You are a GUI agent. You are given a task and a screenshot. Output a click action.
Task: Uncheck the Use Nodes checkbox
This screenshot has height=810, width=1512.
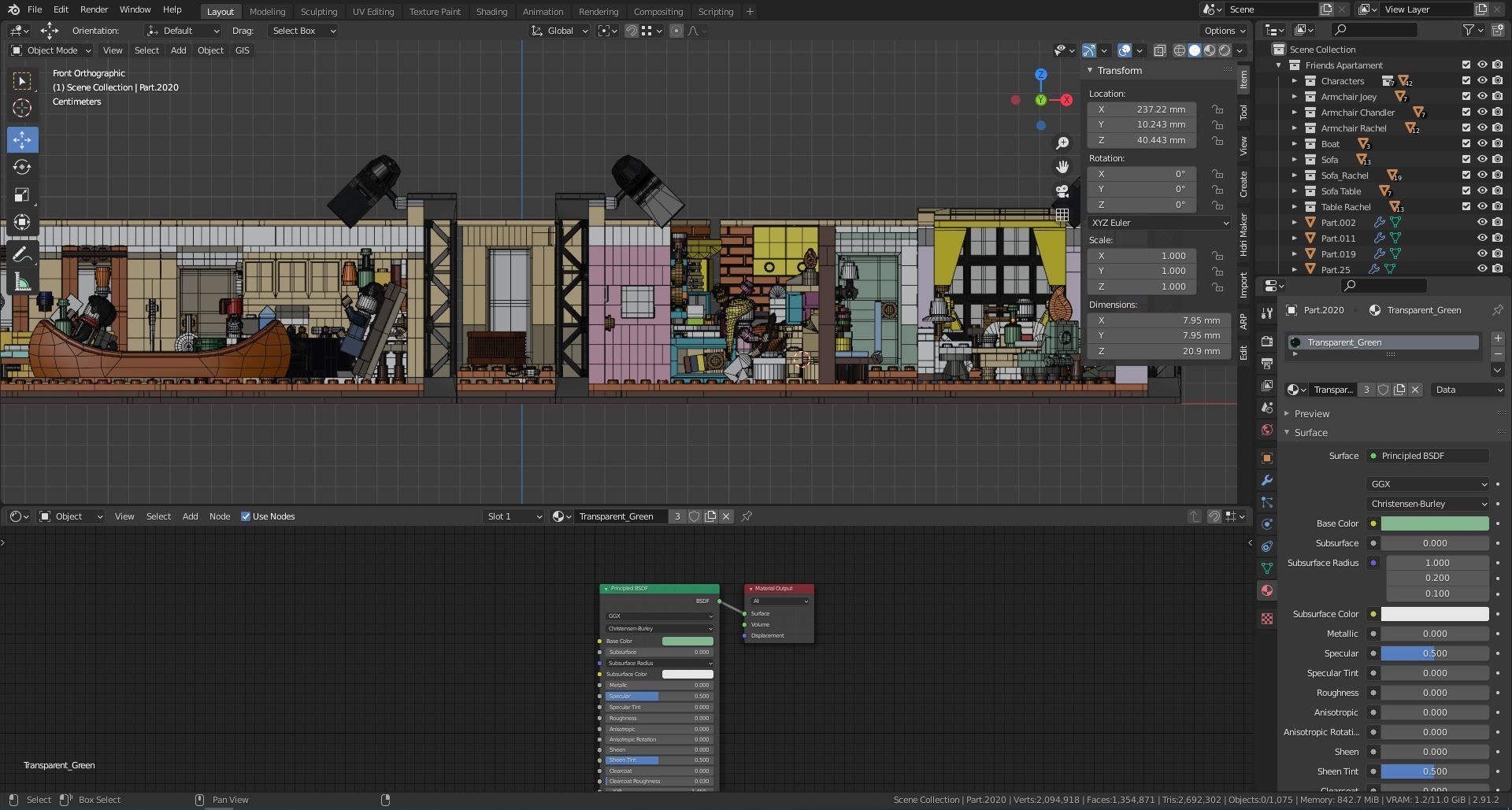pos(246,516)
